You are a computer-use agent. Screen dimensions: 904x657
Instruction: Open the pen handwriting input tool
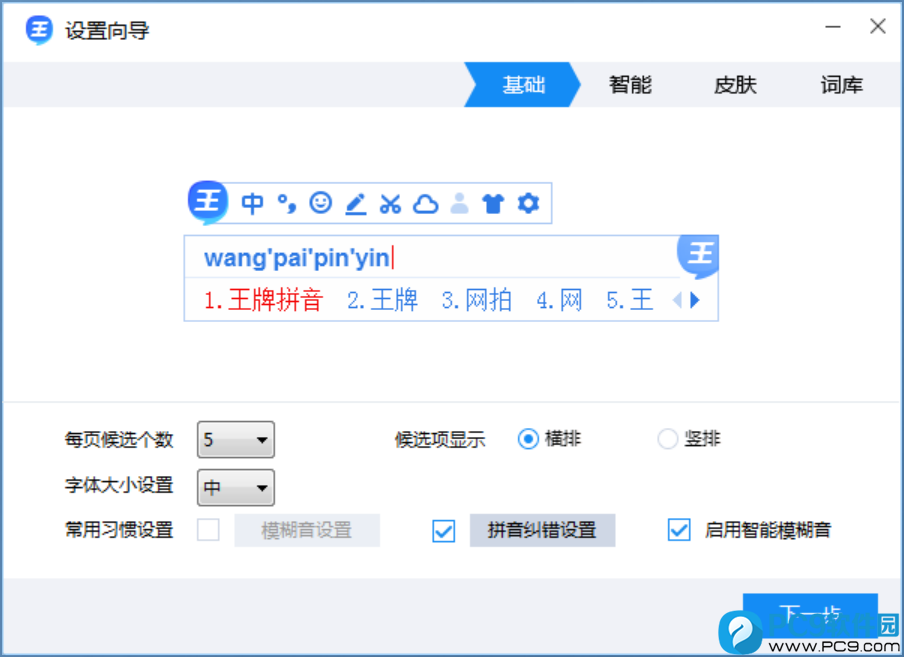point(356,204)
